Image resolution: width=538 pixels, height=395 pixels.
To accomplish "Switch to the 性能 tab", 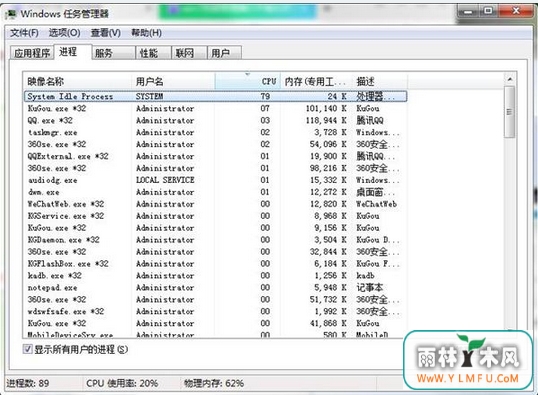I will tap(153, 53).
